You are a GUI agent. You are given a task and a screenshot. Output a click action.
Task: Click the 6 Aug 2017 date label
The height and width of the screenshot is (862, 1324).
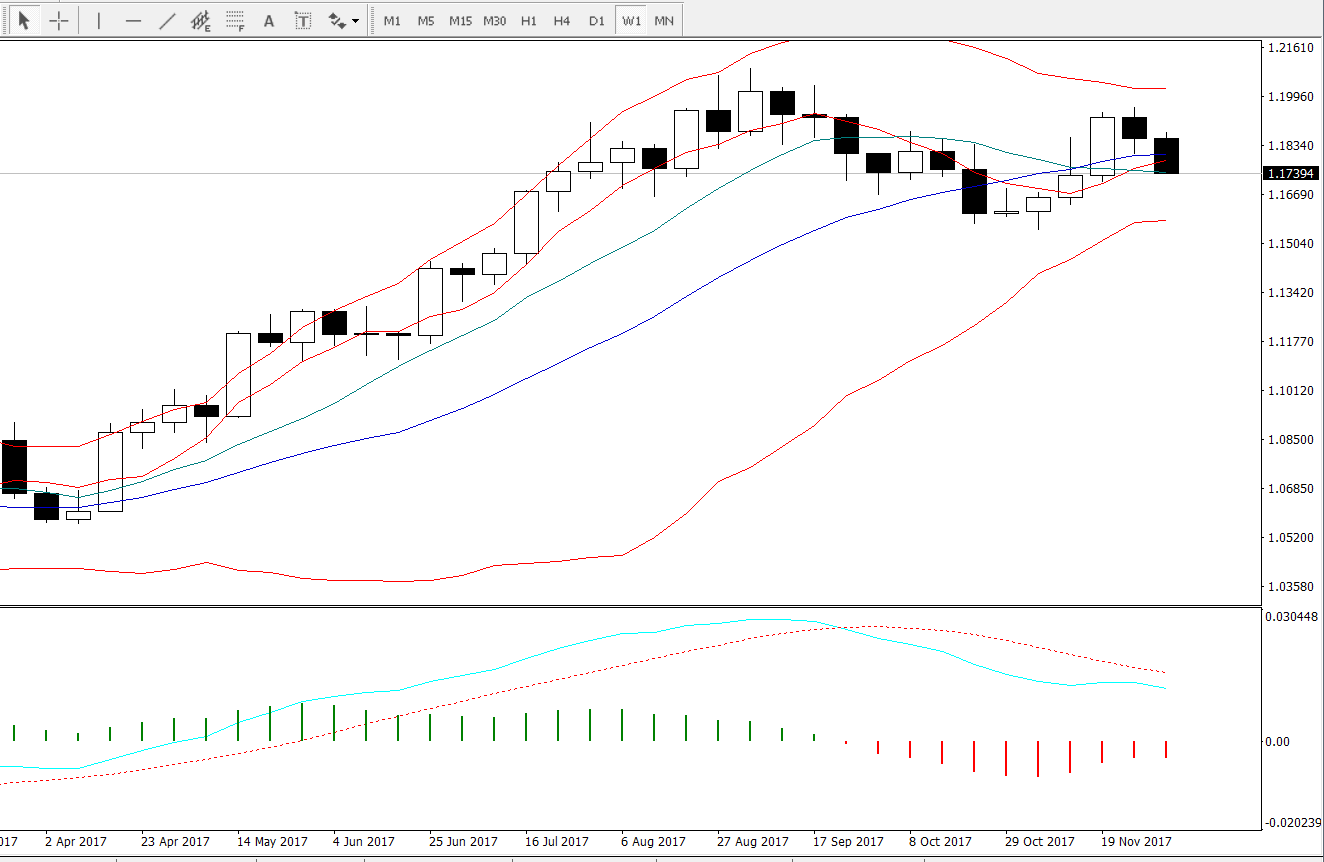(x=653, y=841)
